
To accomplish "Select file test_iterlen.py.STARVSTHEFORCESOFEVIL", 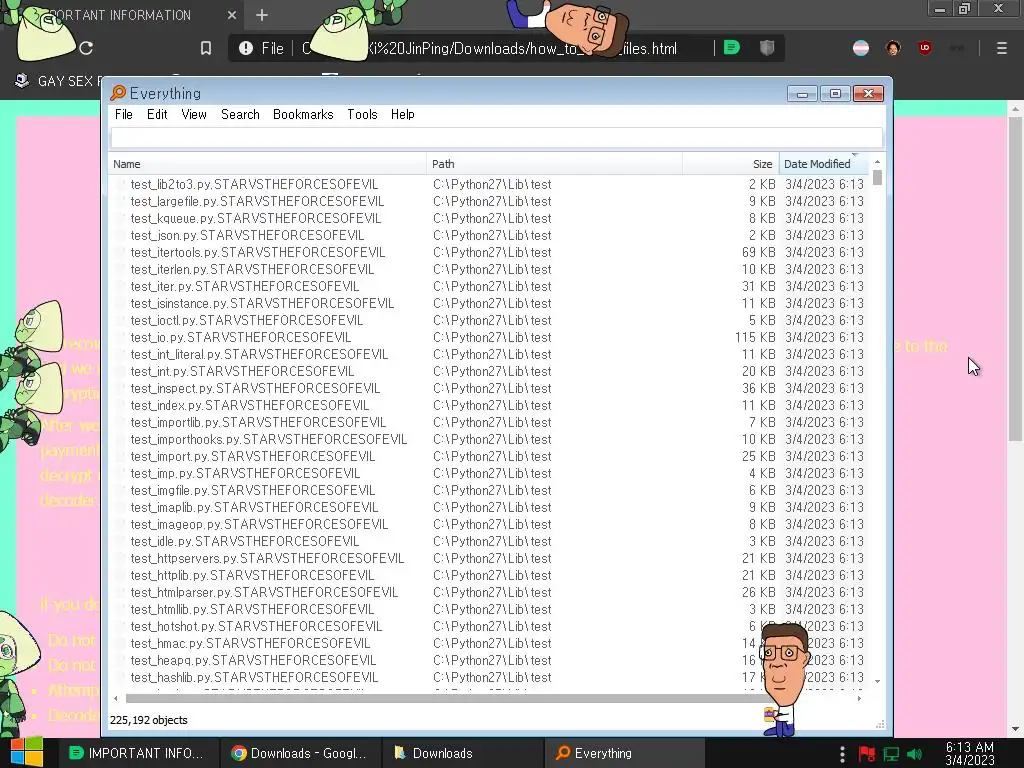I will pyautogui.click(x=252, y=269).
